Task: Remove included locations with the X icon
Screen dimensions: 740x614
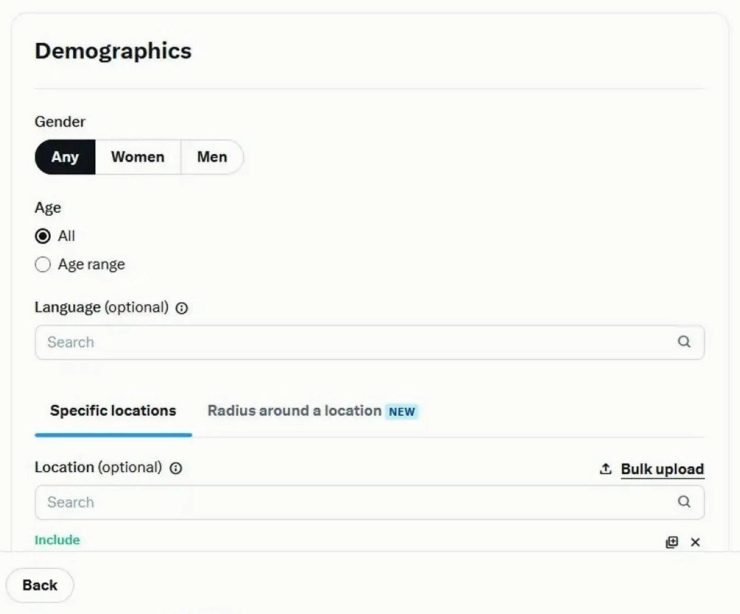Action: [x=695, y=542]
